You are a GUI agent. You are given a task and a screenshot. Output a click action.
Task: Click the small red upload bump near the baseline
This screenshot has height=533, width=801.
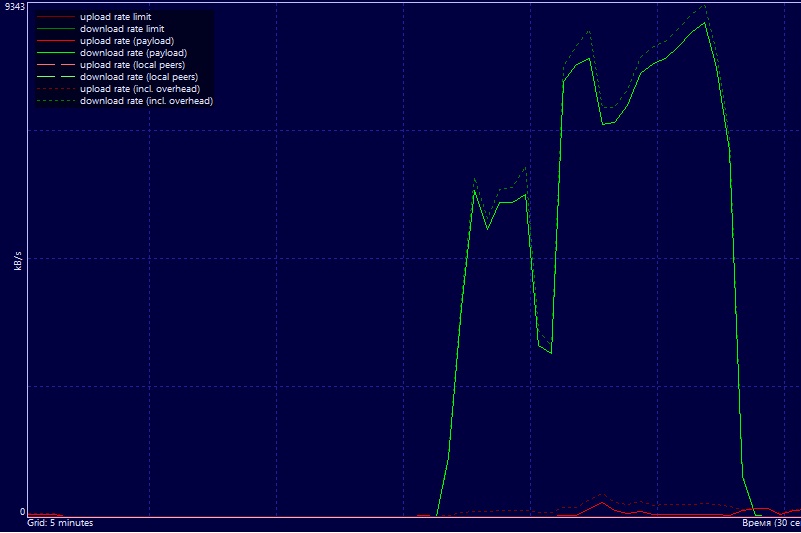click(600, 503)
